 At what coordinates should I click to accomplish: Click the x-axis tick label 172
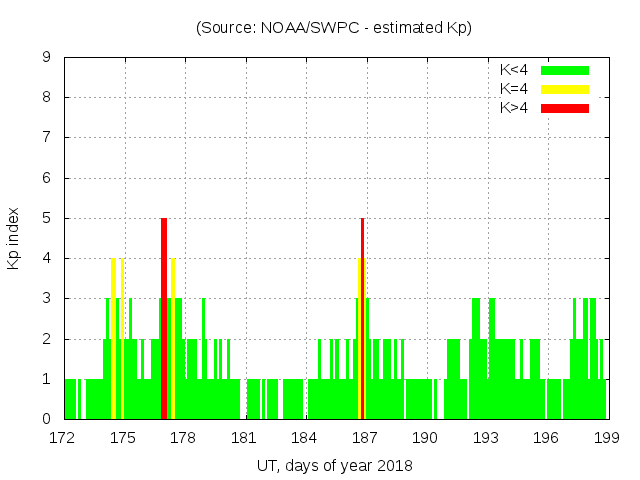(x=63, y=438)
